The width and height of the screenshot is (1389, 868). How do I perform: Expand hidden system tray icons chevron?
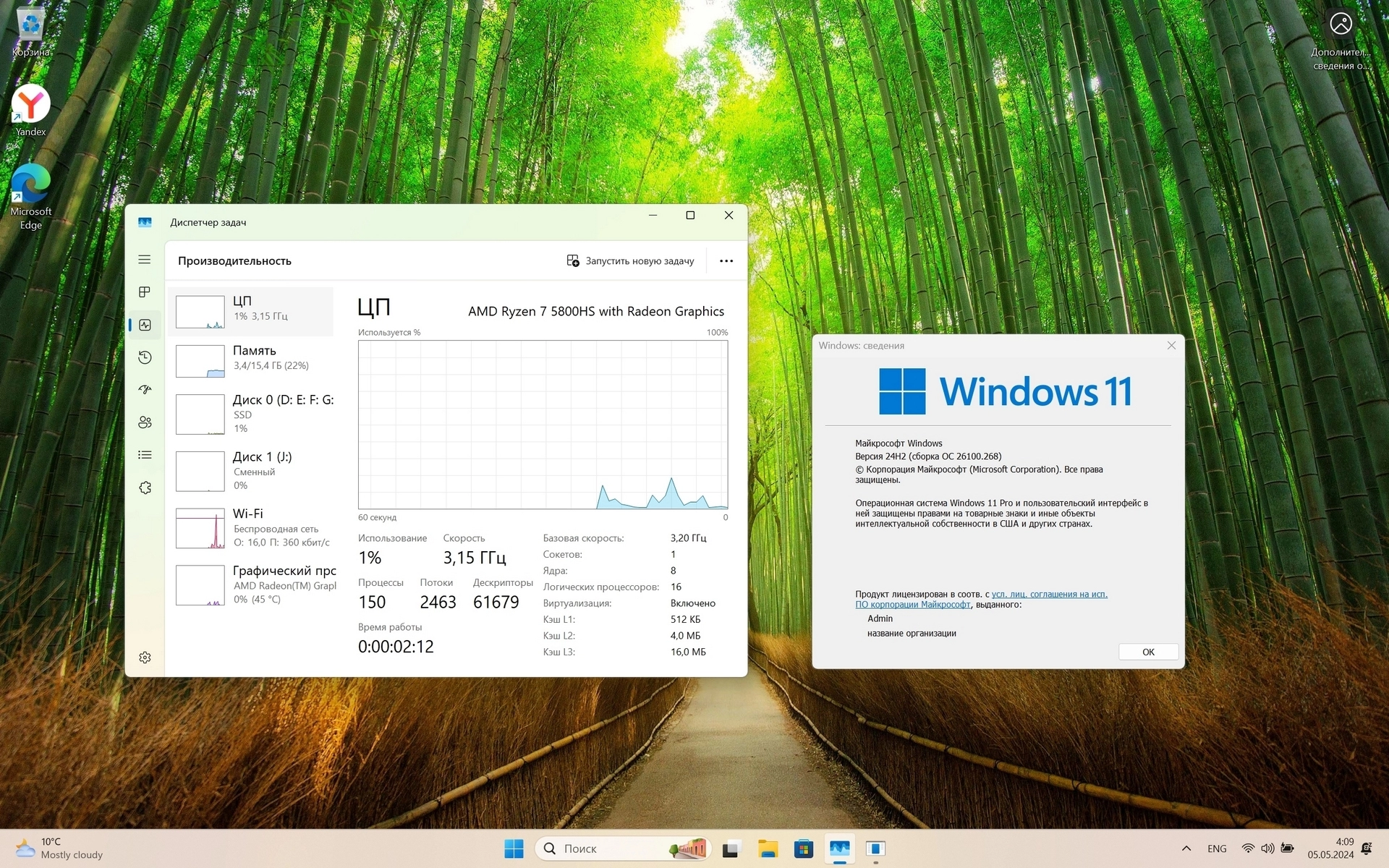tap(1186, 848)
